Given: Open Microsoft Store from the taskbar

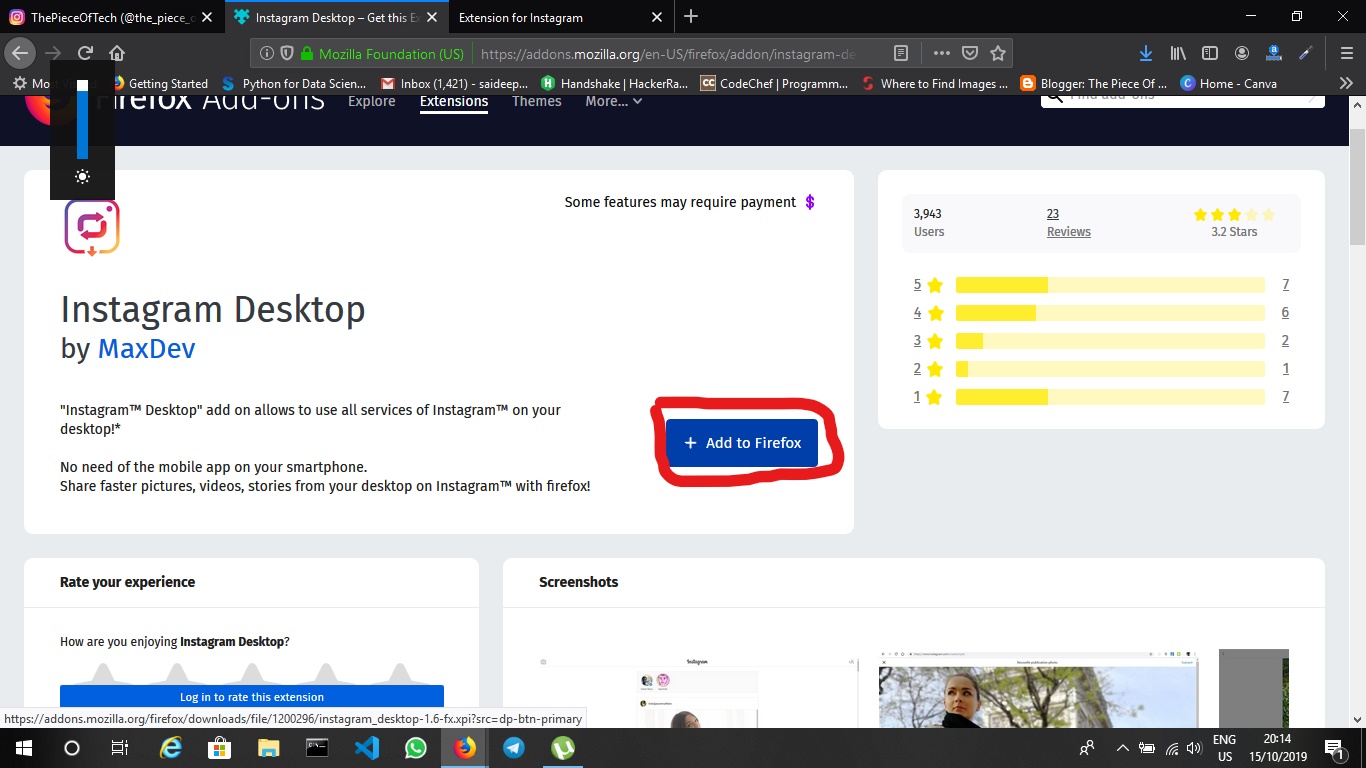Looking at the screenshot, I should point(219,748).
